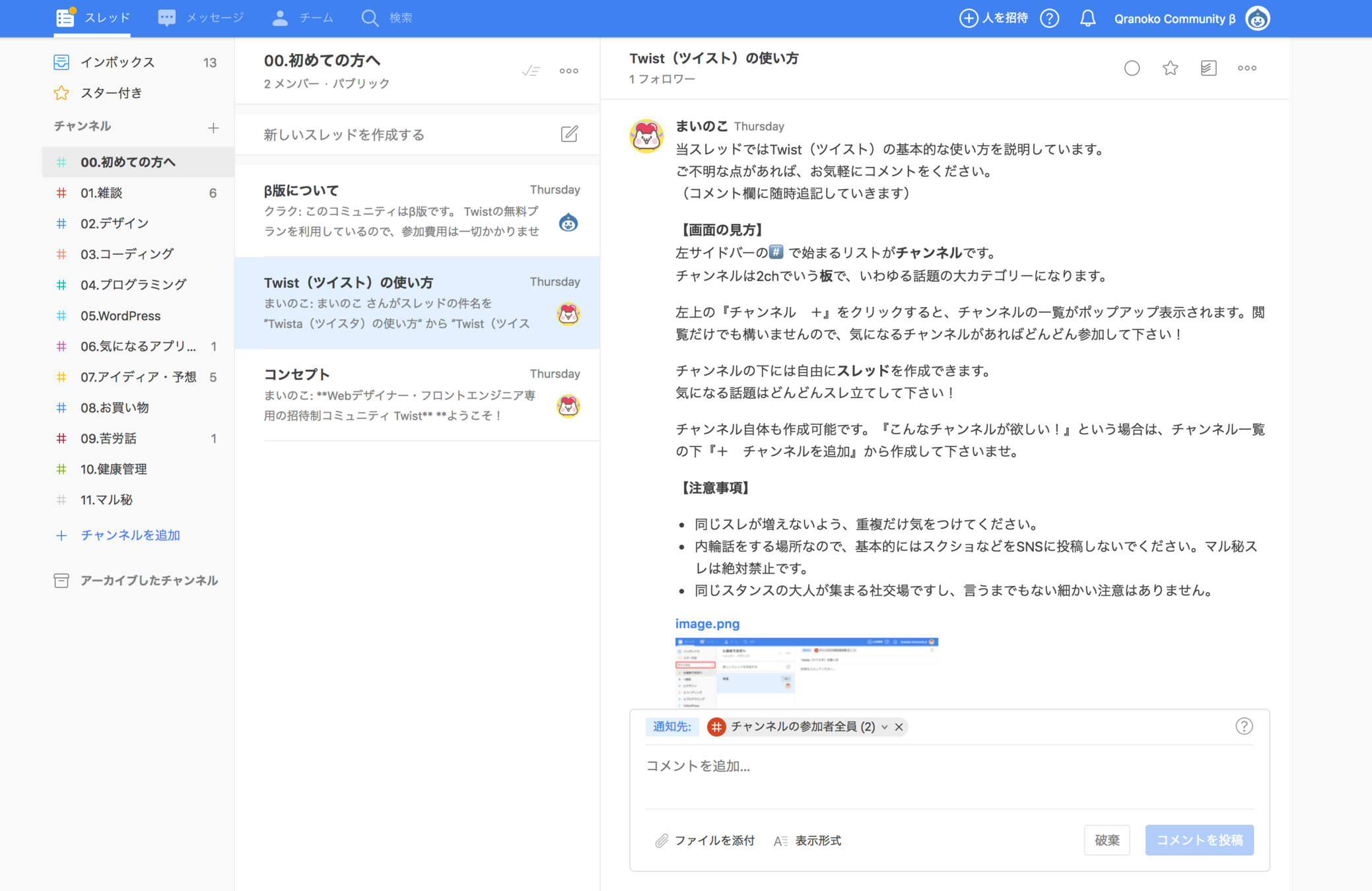Click the comment box help icon

(x=1244, y=726)
